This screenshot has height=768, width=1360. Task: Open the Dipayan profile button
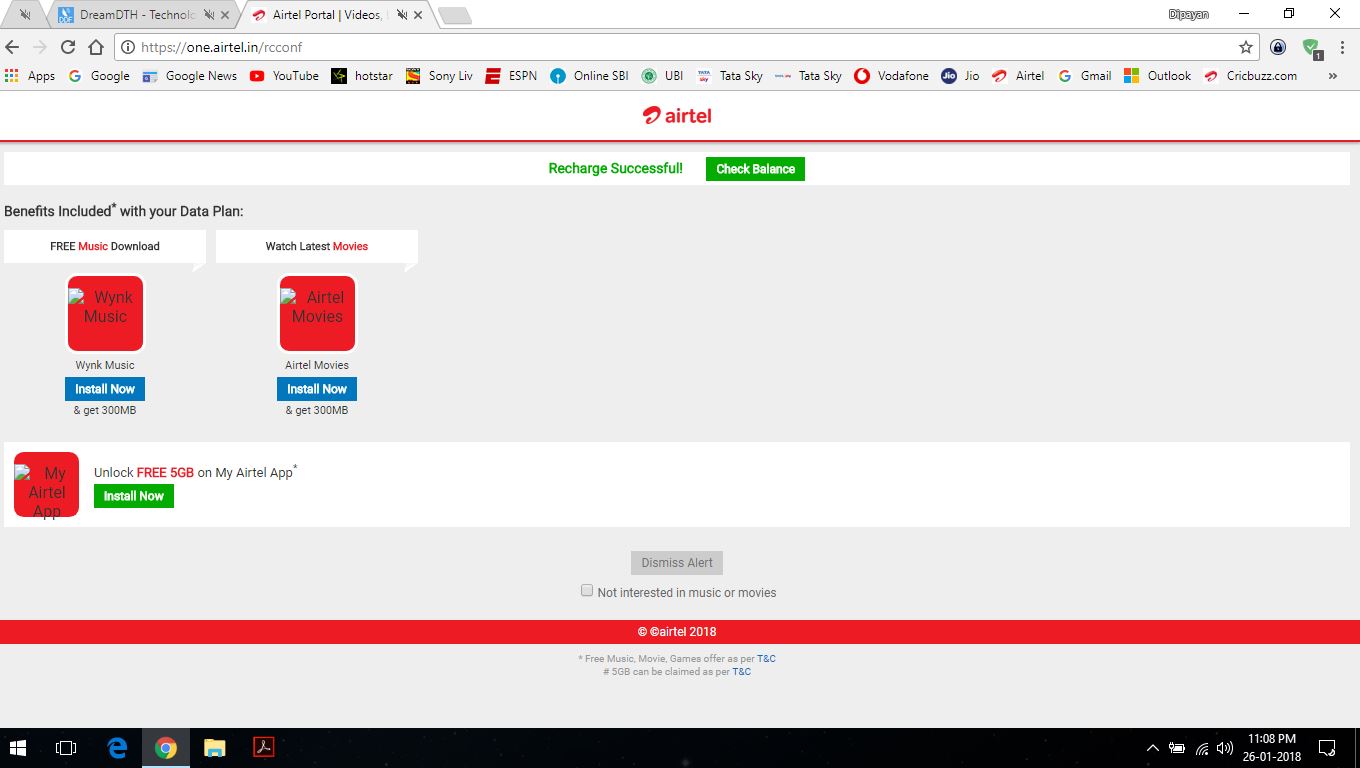[x=1188, y=14]
